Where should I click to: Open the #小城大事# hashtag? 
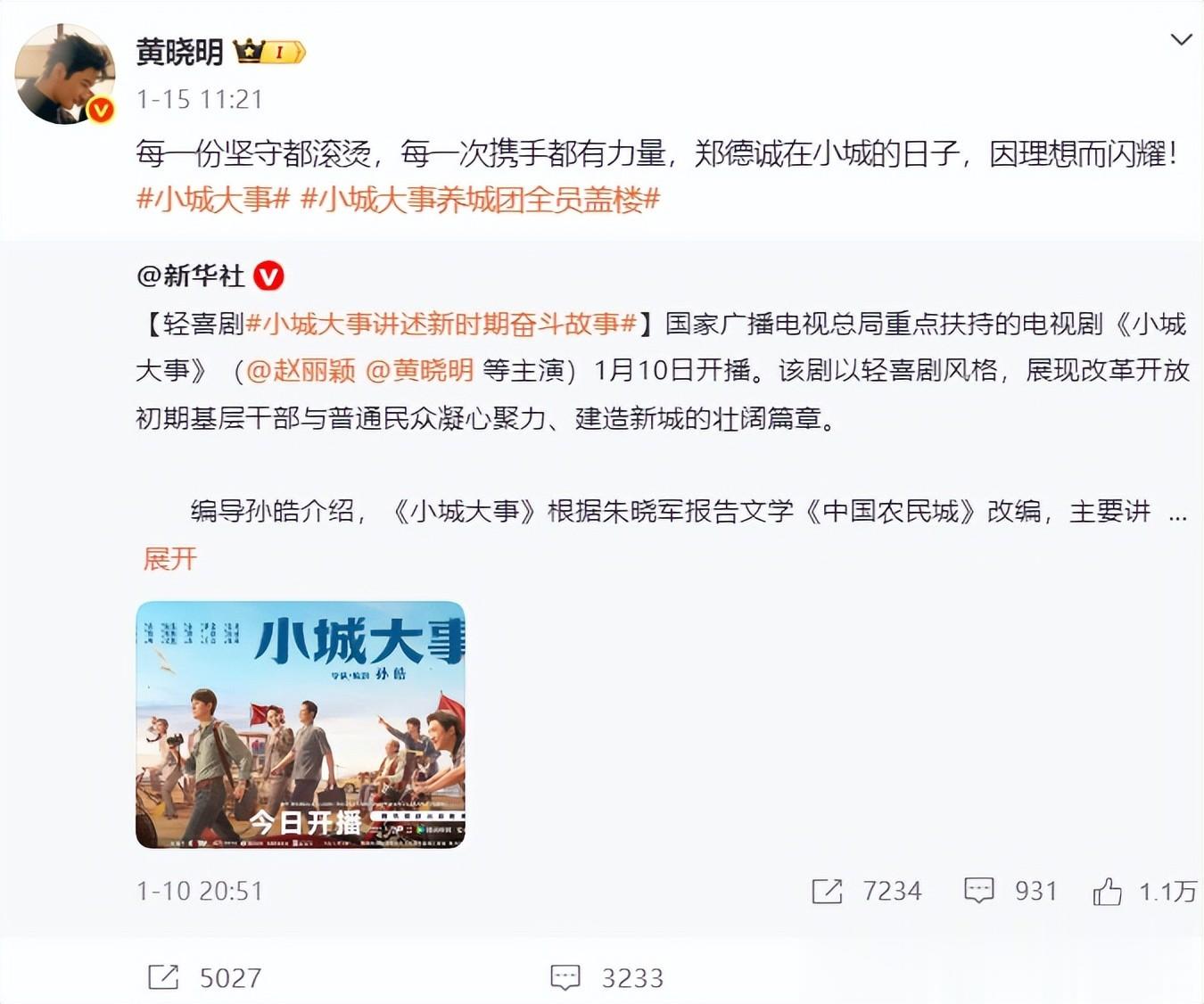(x=213, y=199)
